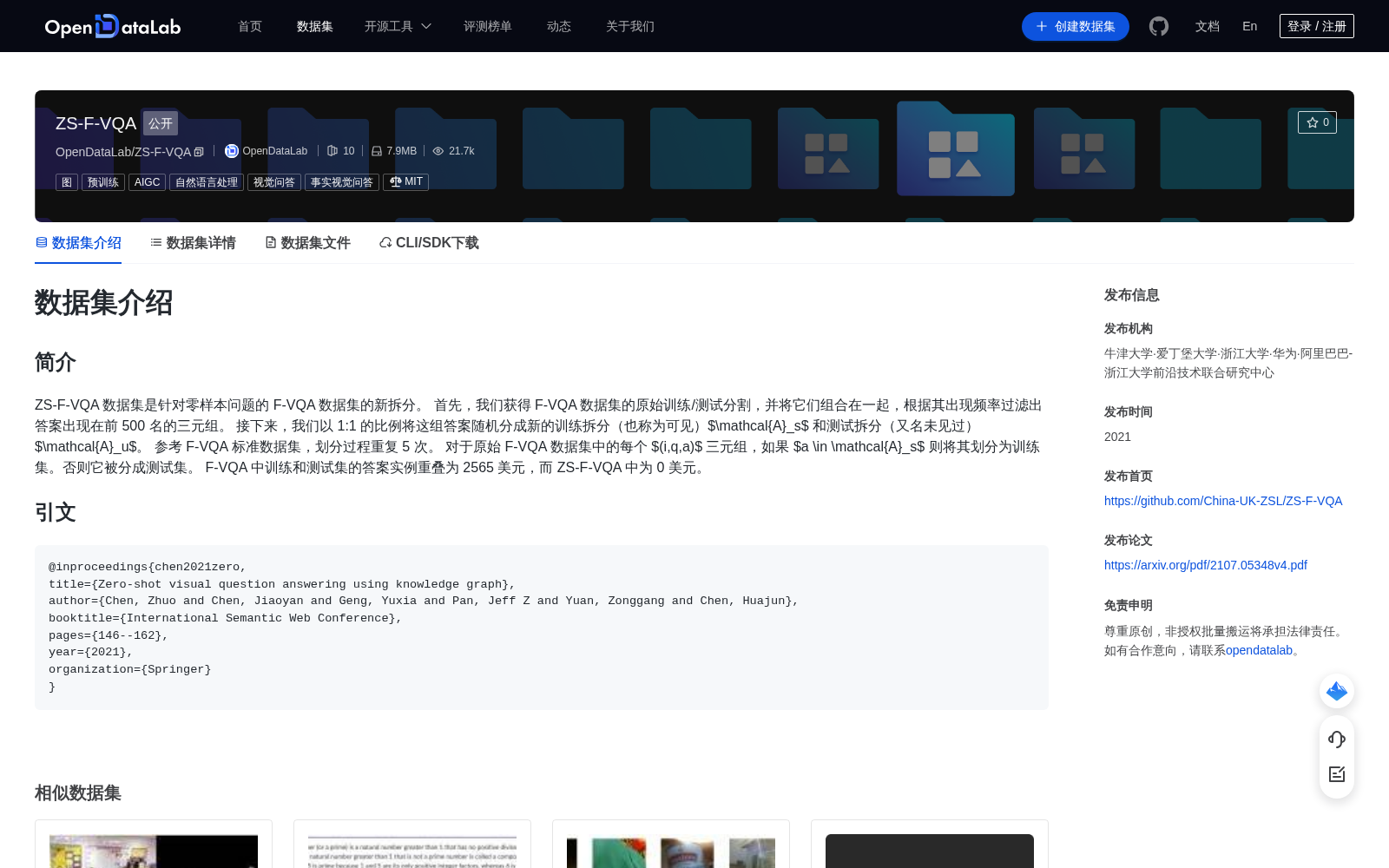The image size is (1389, 868).
Task: Switch to the 数据集介绍 tab
Action: click(78, 243)
